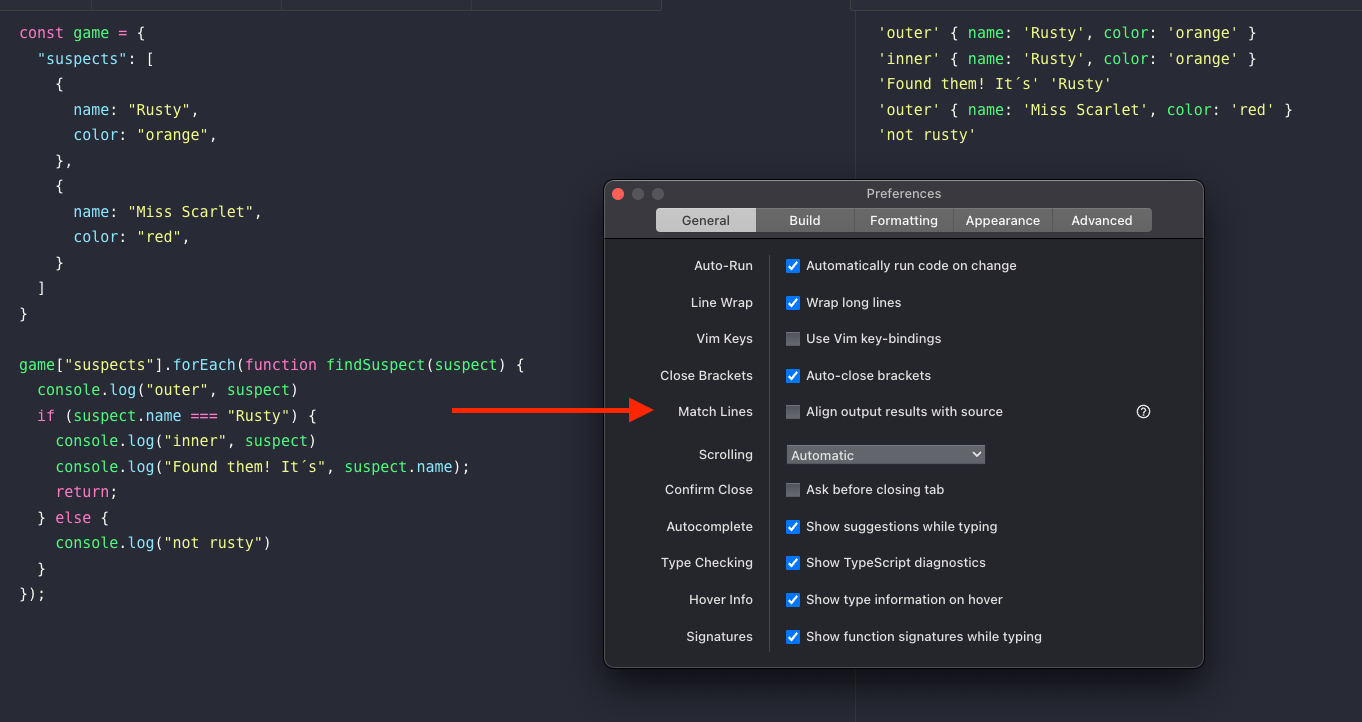Disable automatically running code on change

tap(792, 265)
